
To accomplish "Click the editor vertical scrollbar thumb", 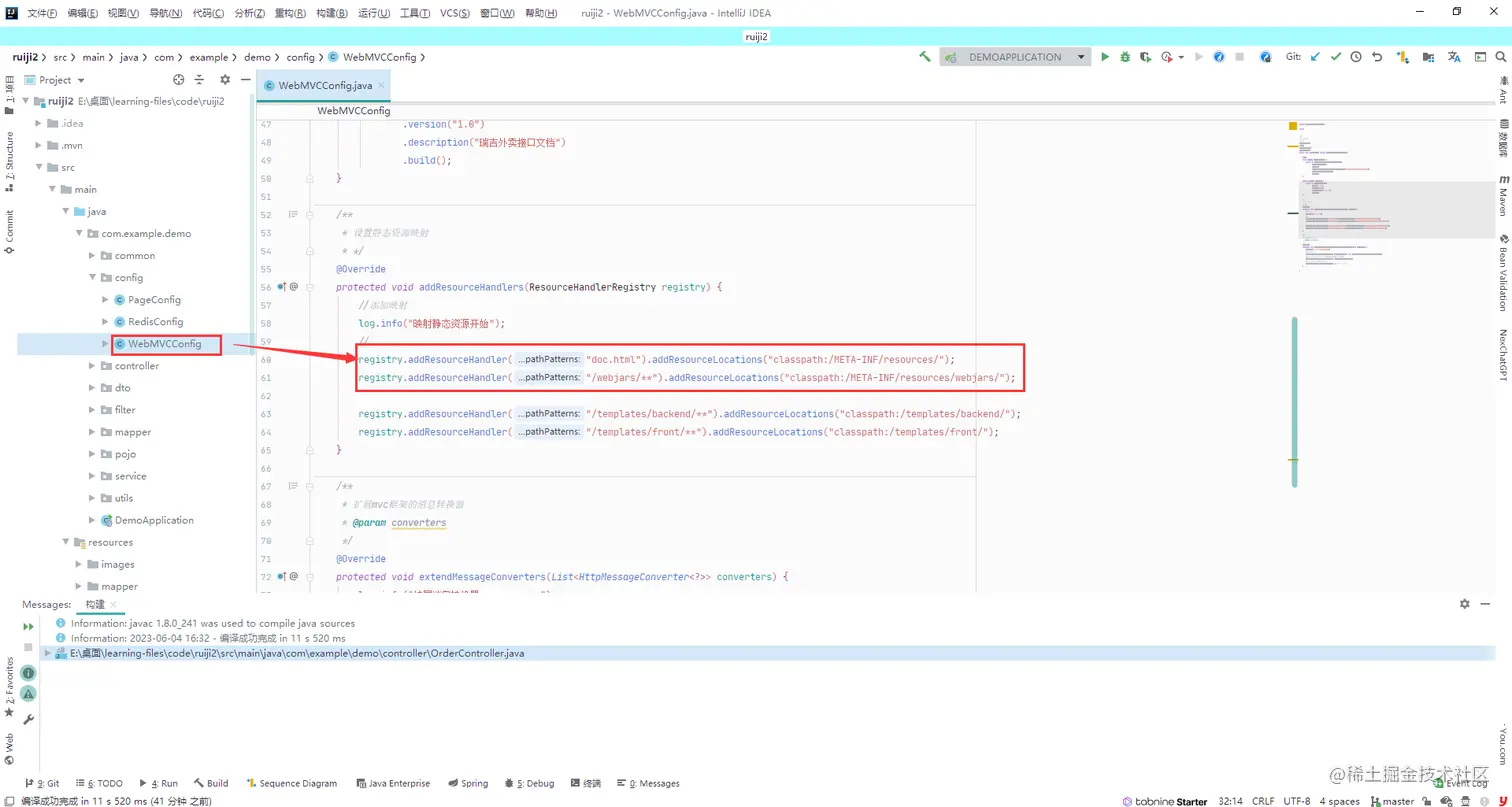I will 1294,402.
